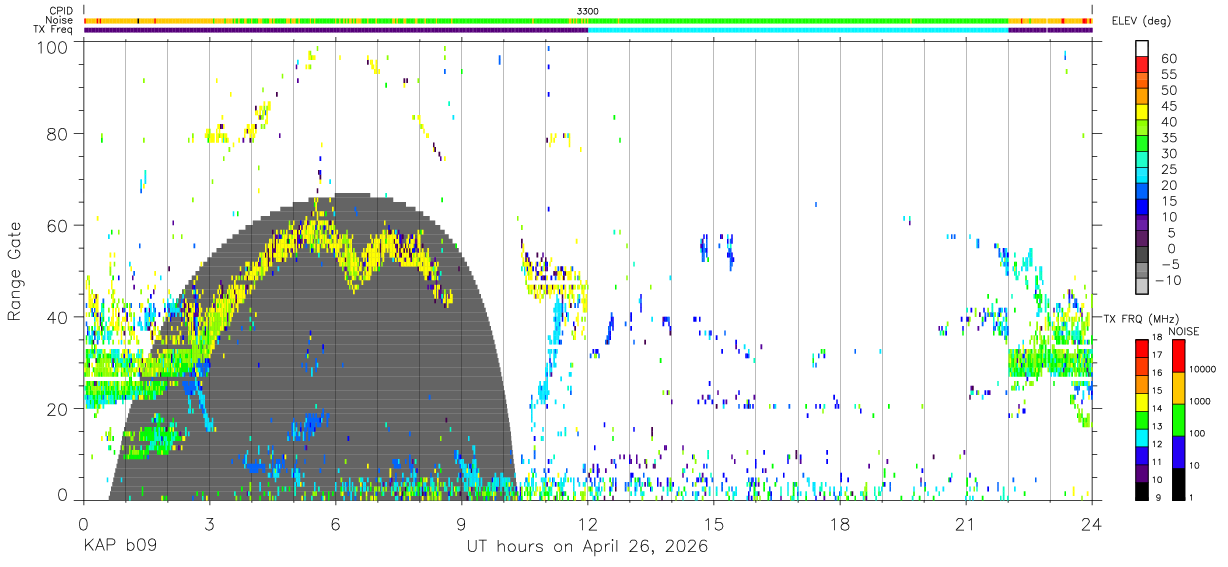Click the "80" tick label on the Range Gate axis
Viewport: 1228px width, 567px height.
59,133
